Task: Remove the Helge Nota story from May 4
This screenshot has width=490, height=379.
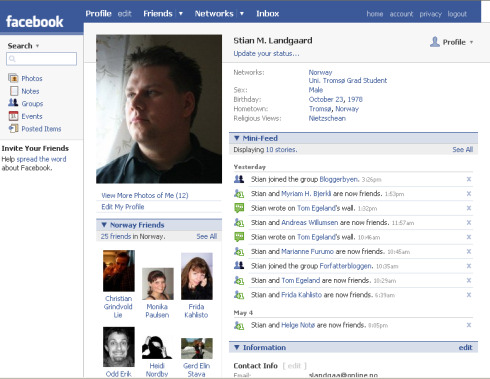Action: 469,325
